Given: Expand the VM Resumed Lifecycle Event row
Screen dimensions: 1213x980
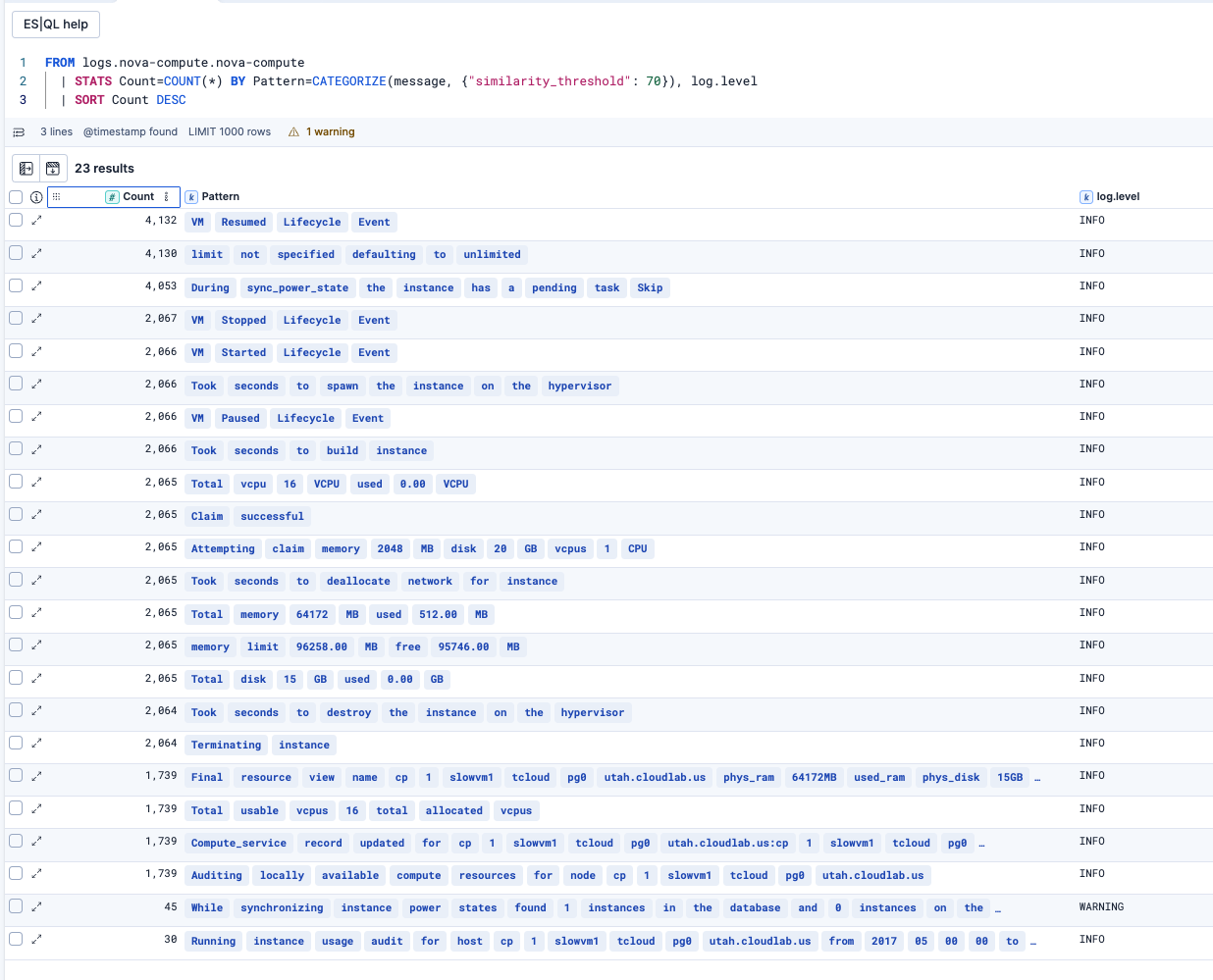Looking at the screenshot, I should coord(36,220).
